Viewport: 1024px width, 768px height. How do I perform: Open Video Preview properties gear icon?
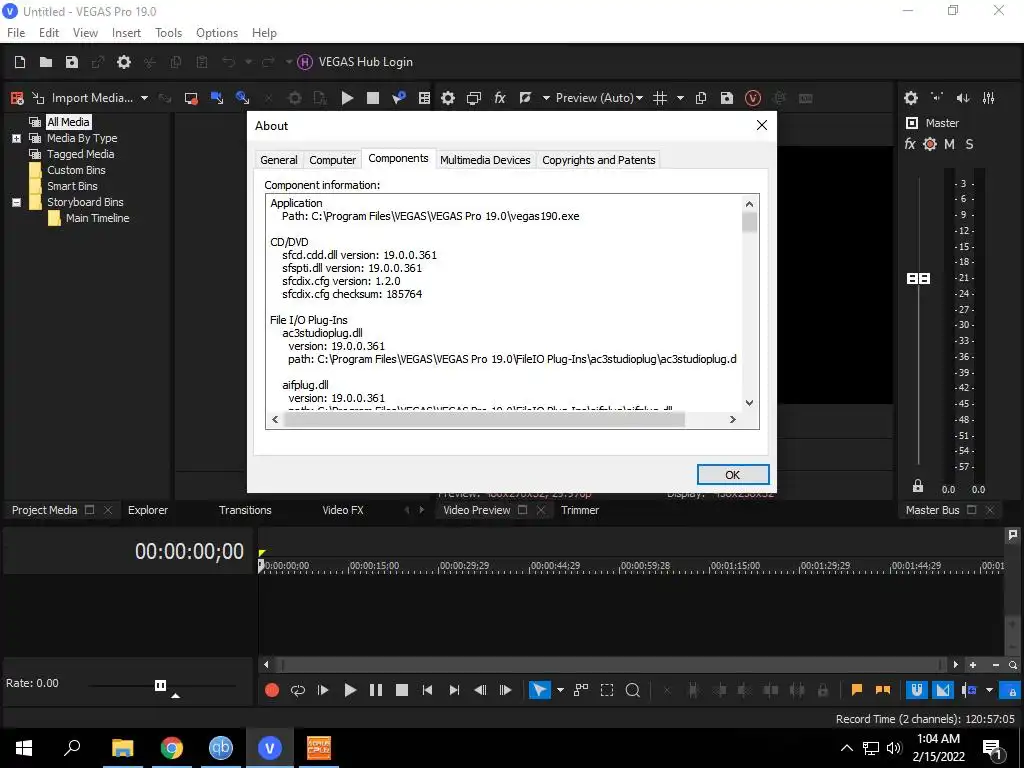pos(447,98)
